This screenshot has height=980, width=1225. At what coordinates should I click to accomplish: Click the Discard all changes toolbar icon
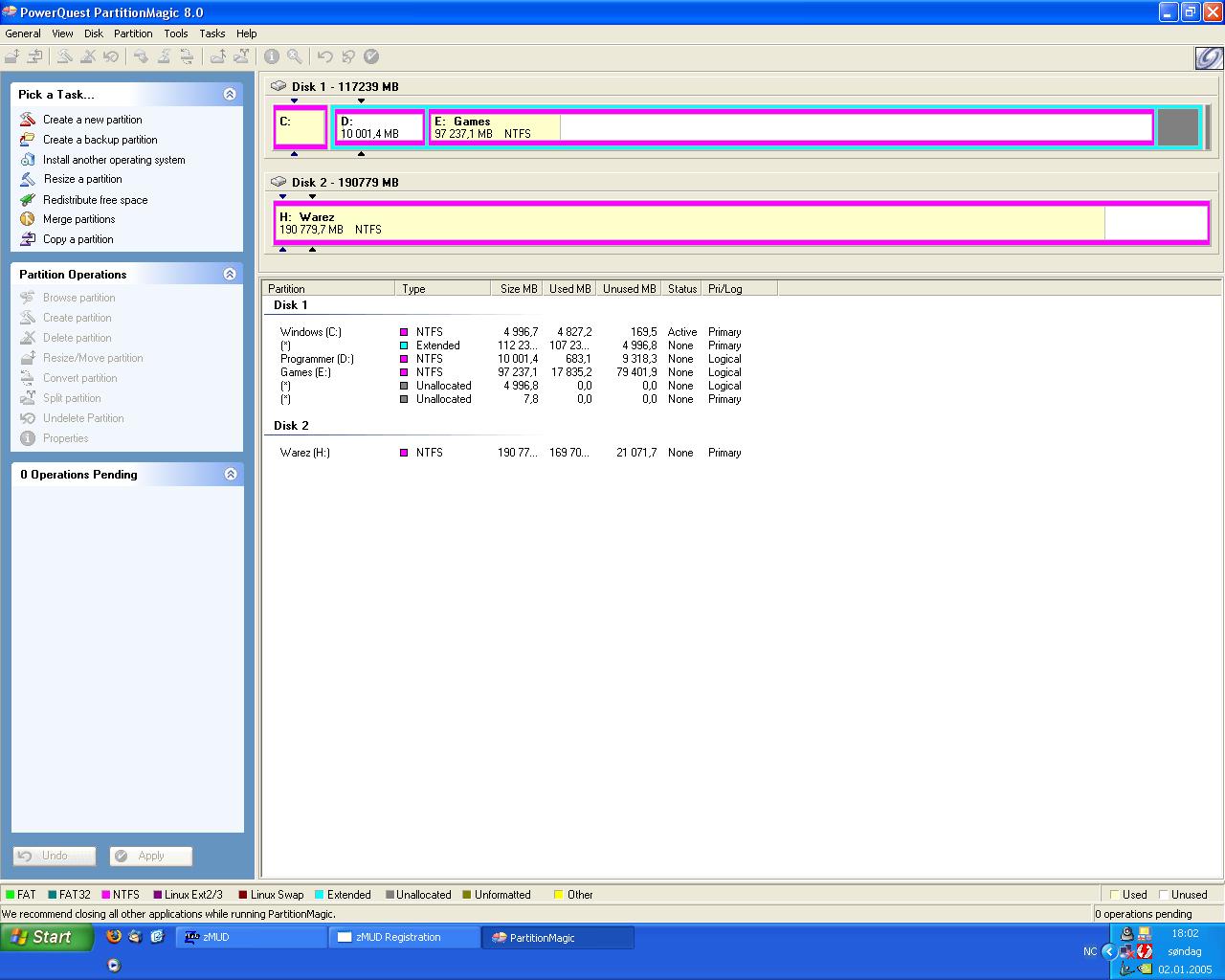[x=348, y=56]
